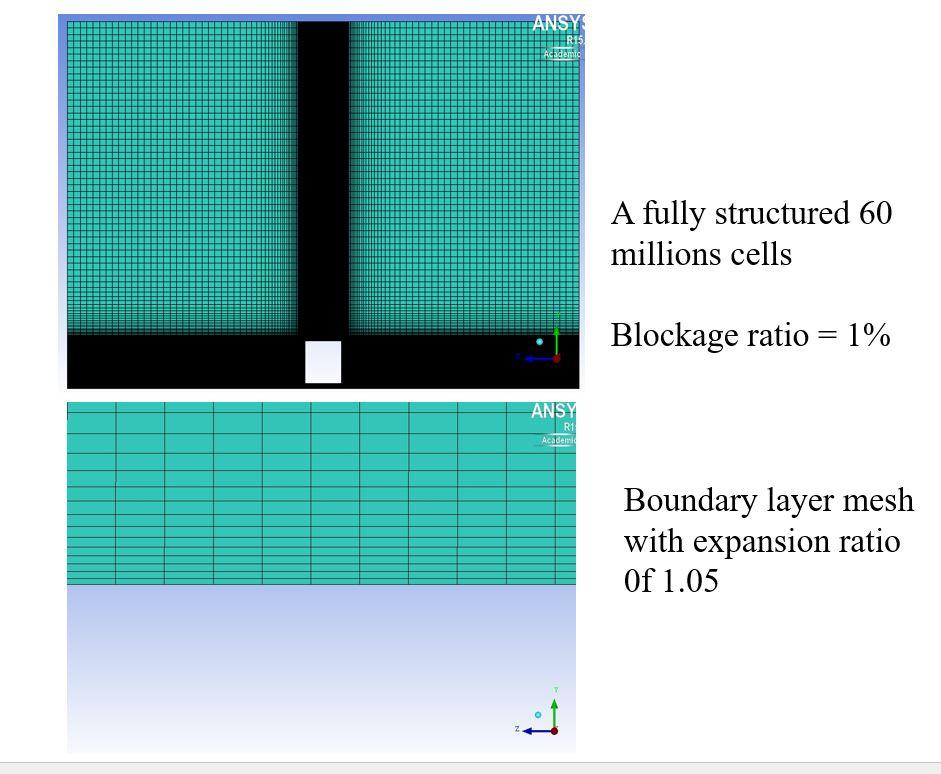941x774 pixels.
Task: Click the Z axis label text
Action: [517, 729]
